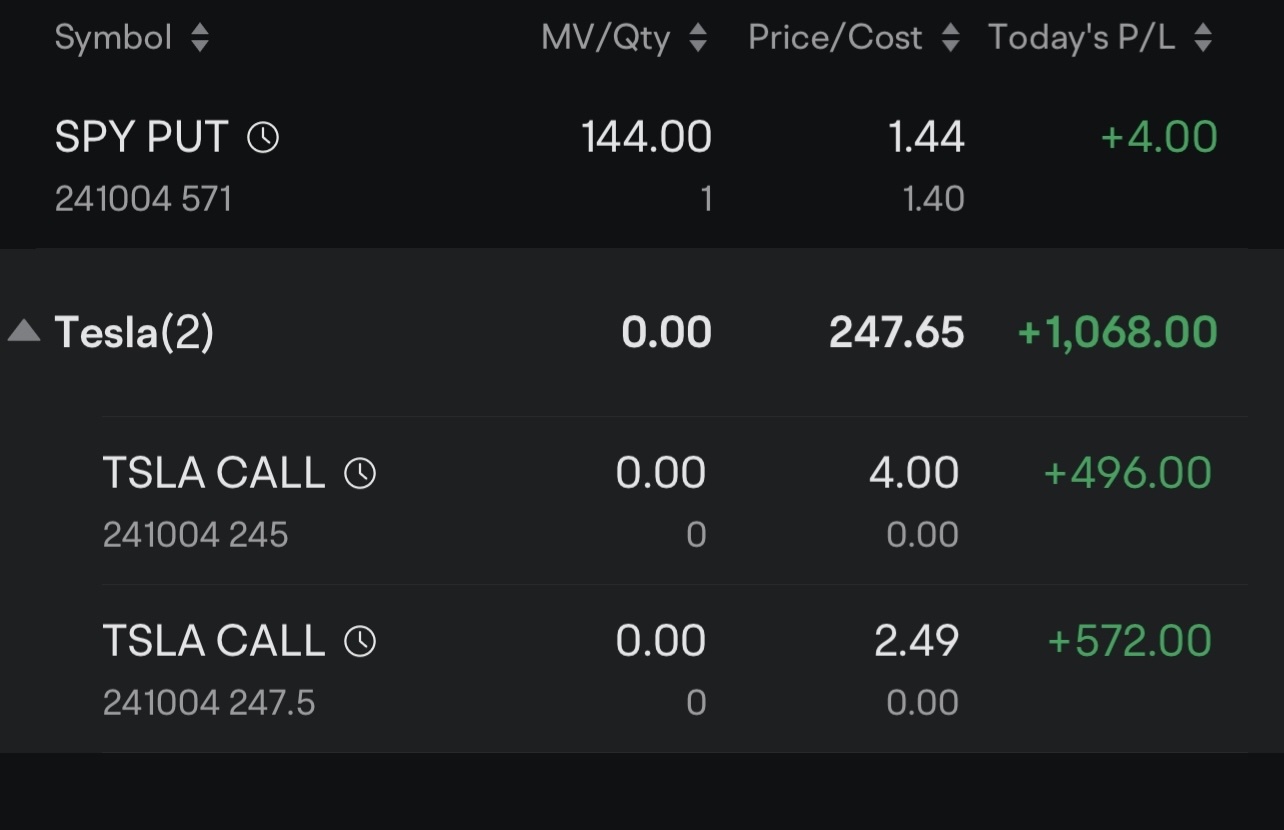Open TSLA CALL 241004 245 label
The image size is (1284, 830).
click(x=214, y=473)
